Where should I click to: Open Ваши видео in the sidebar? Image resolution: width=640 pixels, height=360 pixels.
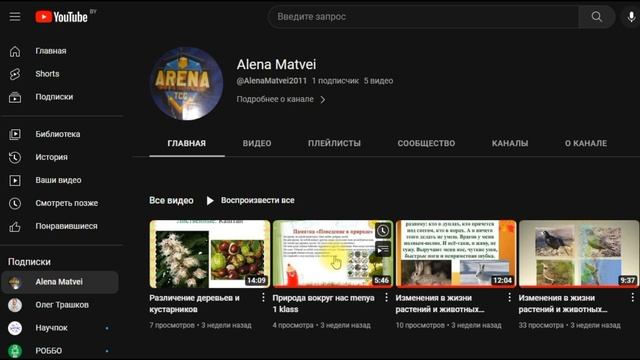click(61, 180)
